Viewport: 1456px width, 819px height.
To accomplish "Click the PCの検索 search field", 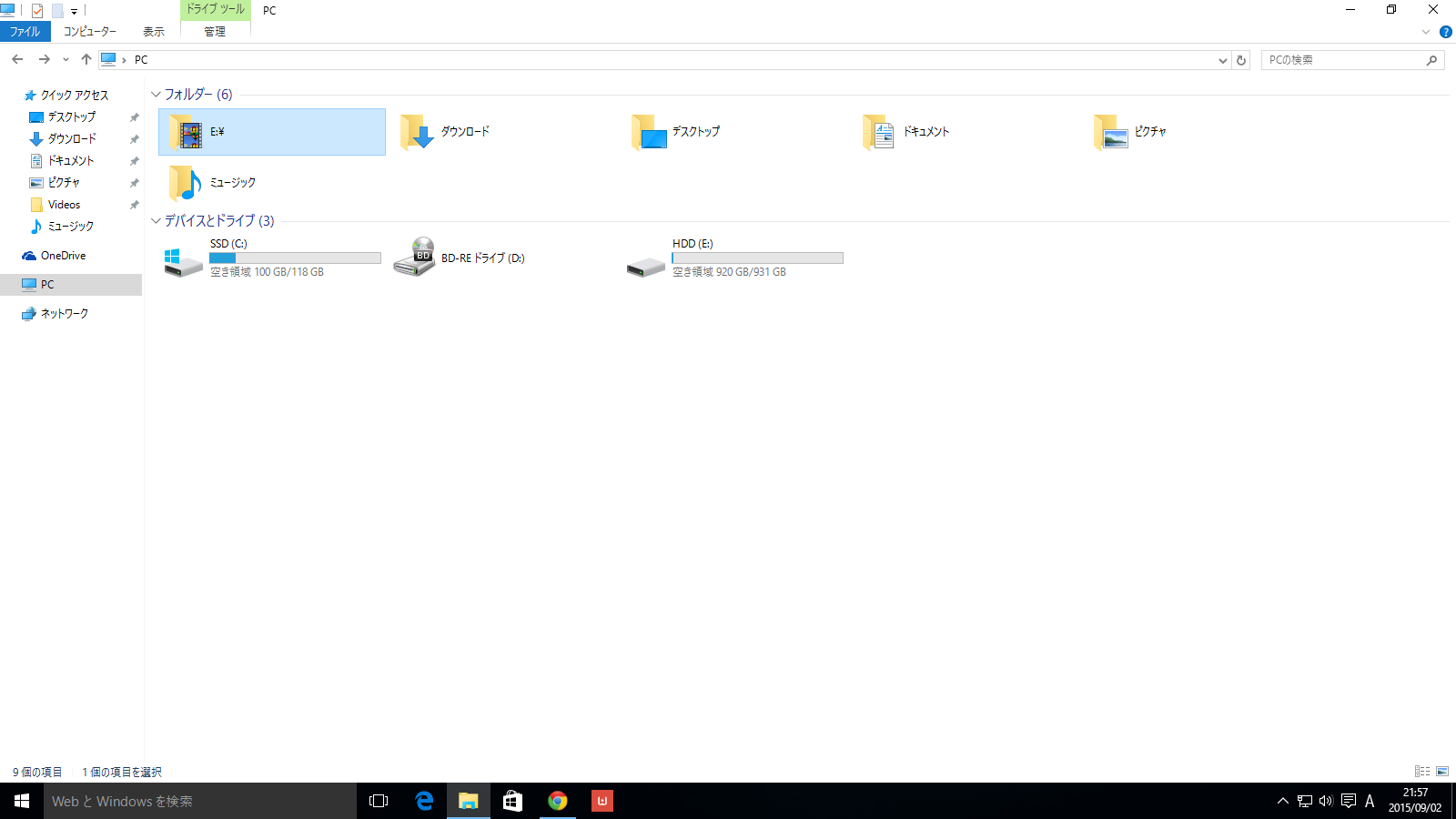I will (1343, 60).
